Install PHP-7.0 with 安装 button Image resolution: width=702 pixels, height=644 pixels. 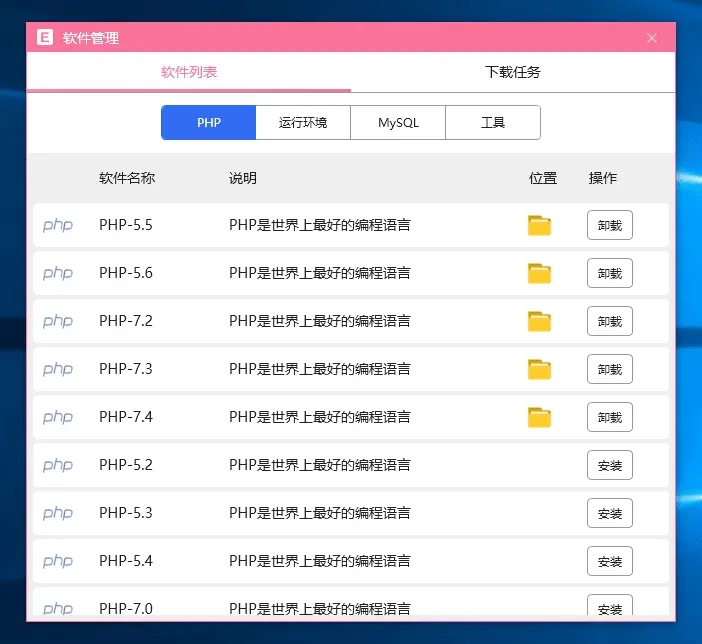(x=610, y=607)
